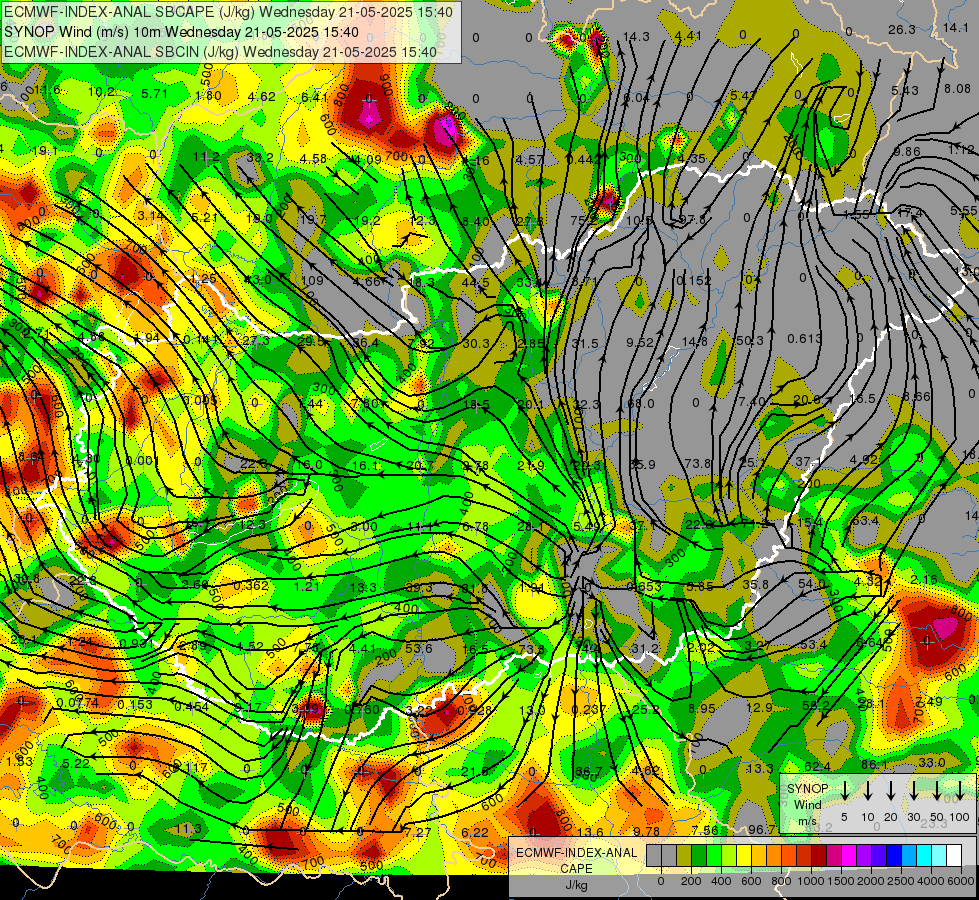Click the '0.613' value on the map

(x=804, y=339)
